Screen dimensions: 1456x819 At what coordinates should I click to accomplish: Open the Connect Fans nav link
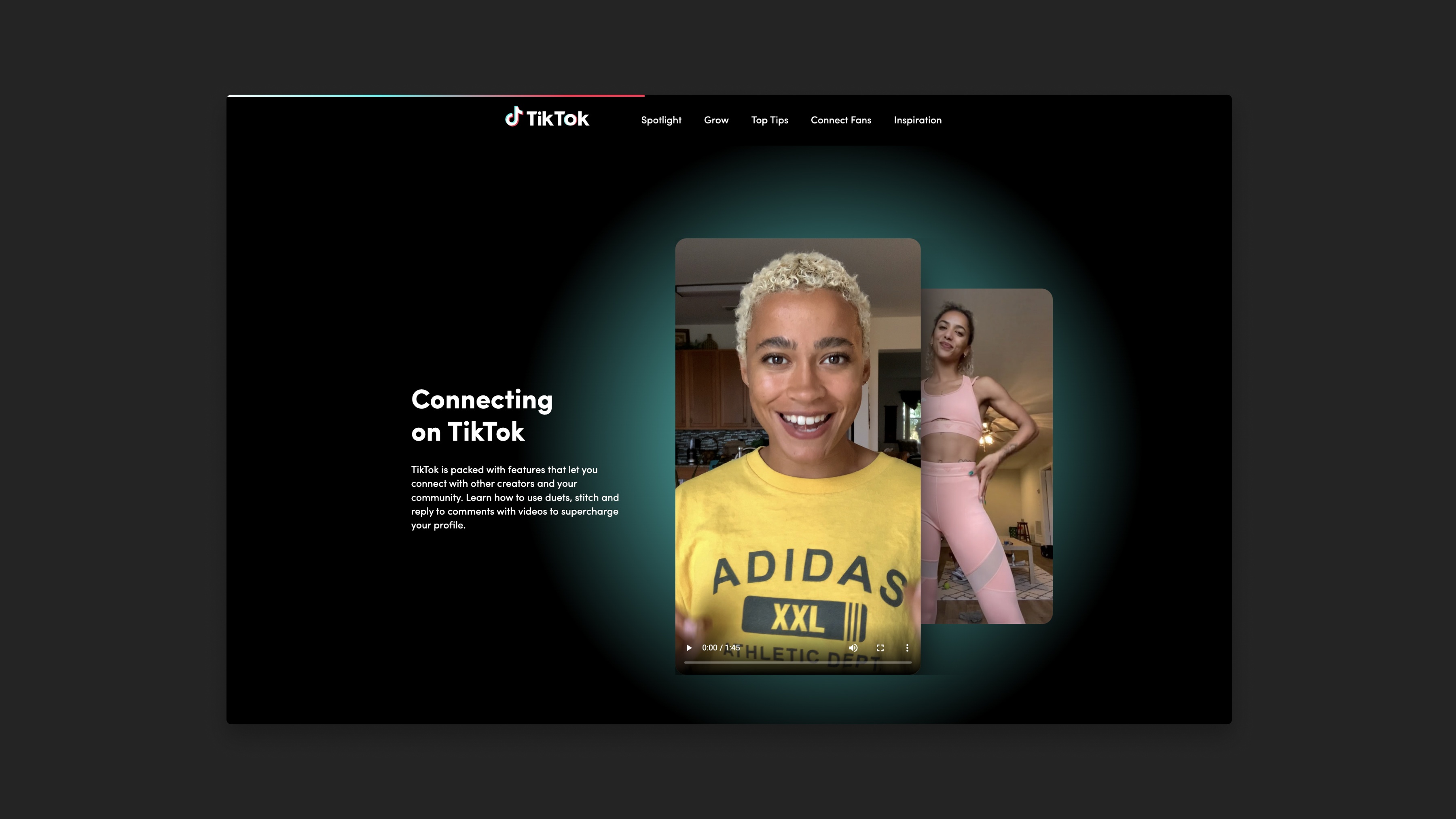840,120
